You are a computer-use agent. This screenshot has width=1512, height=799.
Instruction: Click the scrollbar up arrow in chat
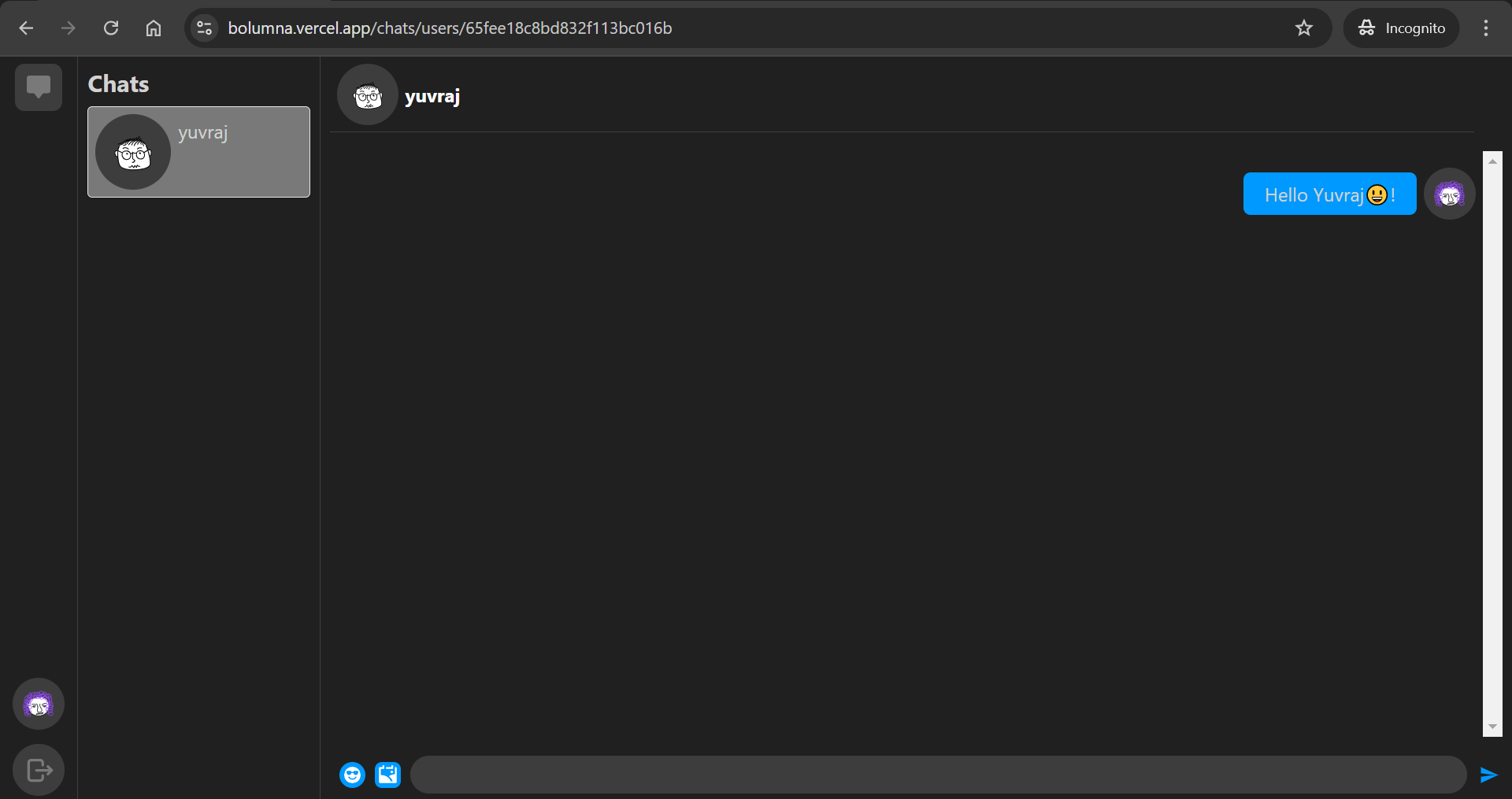pyautogui.click(x=1492, y=161)
